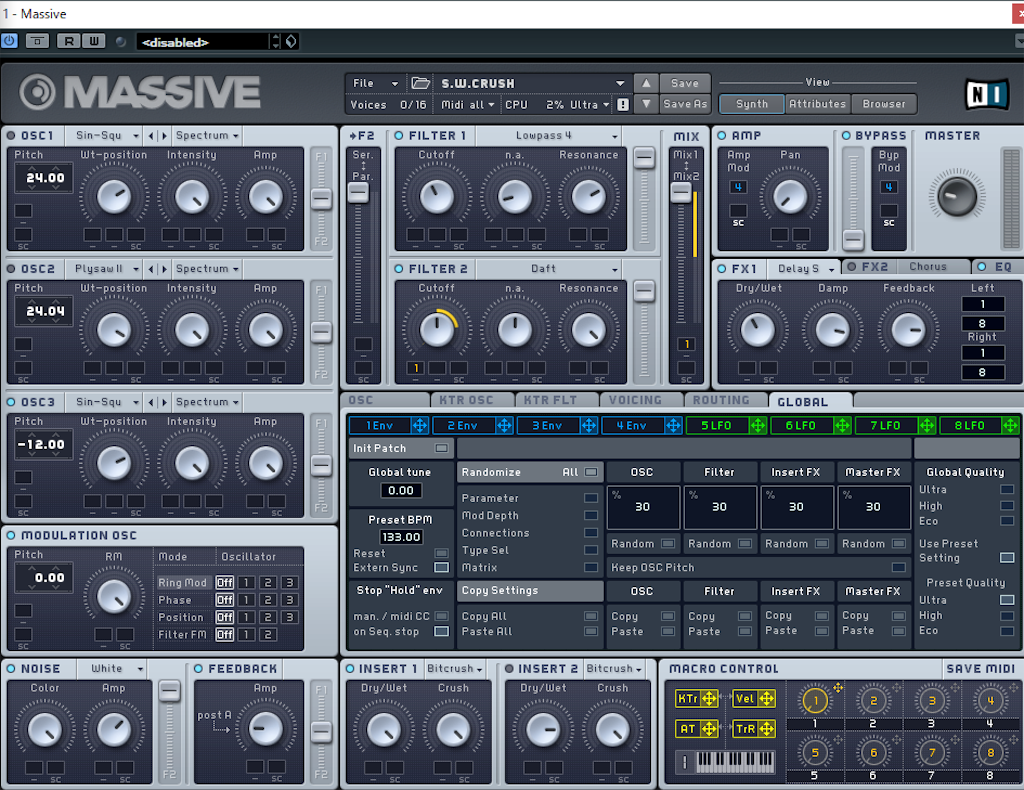
Task: Open OSC2 Plysaw II wavetable dropdown
Action: (x=104, y=269)
